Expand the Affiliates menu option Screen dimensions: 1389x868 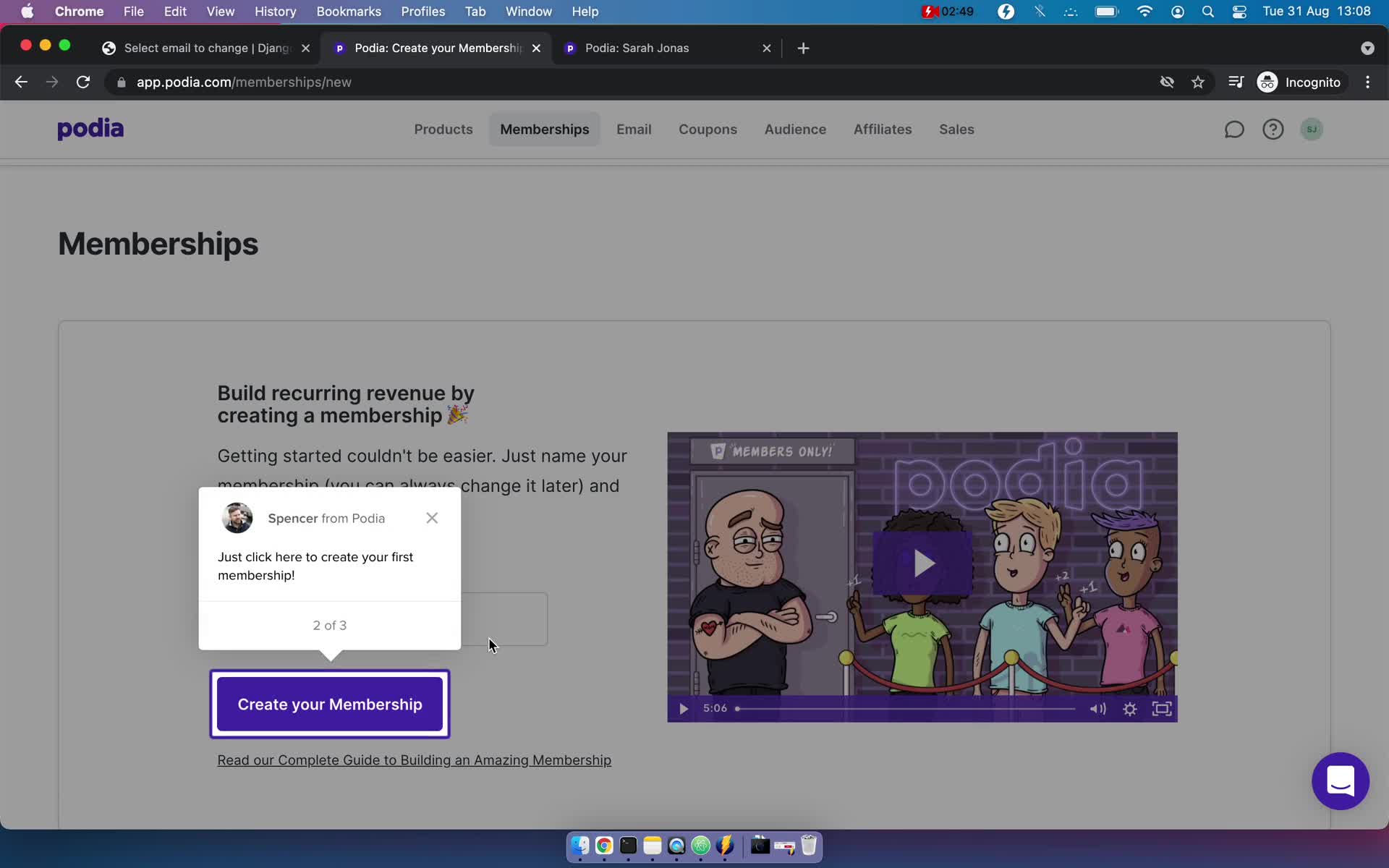coord(882,129)
